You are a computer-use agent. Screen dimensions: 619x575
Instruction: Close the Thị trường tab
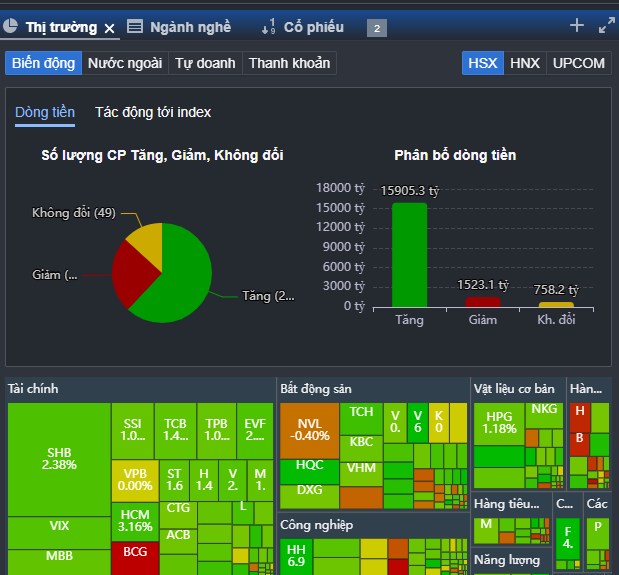[110, 28]
